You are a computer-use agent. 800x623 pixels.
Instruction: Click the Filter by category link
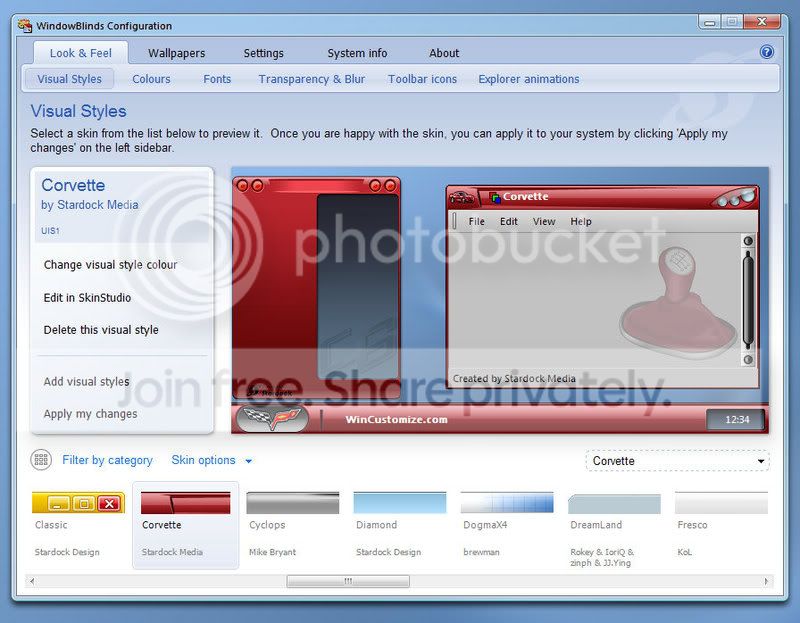(x=107, y=460)
